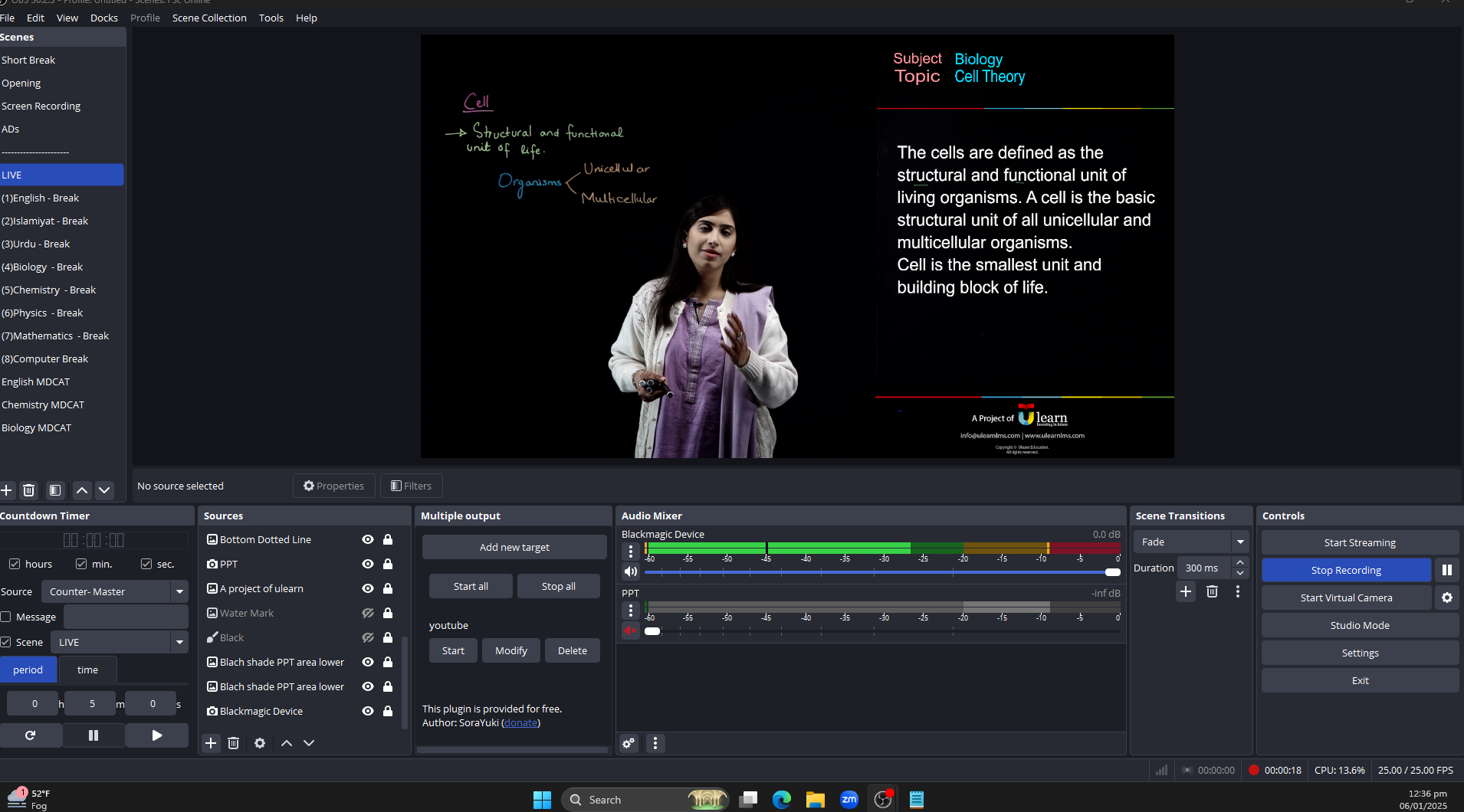This screenshot has height=812, width=1464.
Task: Switch to time tab in Countdown Timer
Action: point(88,670)
